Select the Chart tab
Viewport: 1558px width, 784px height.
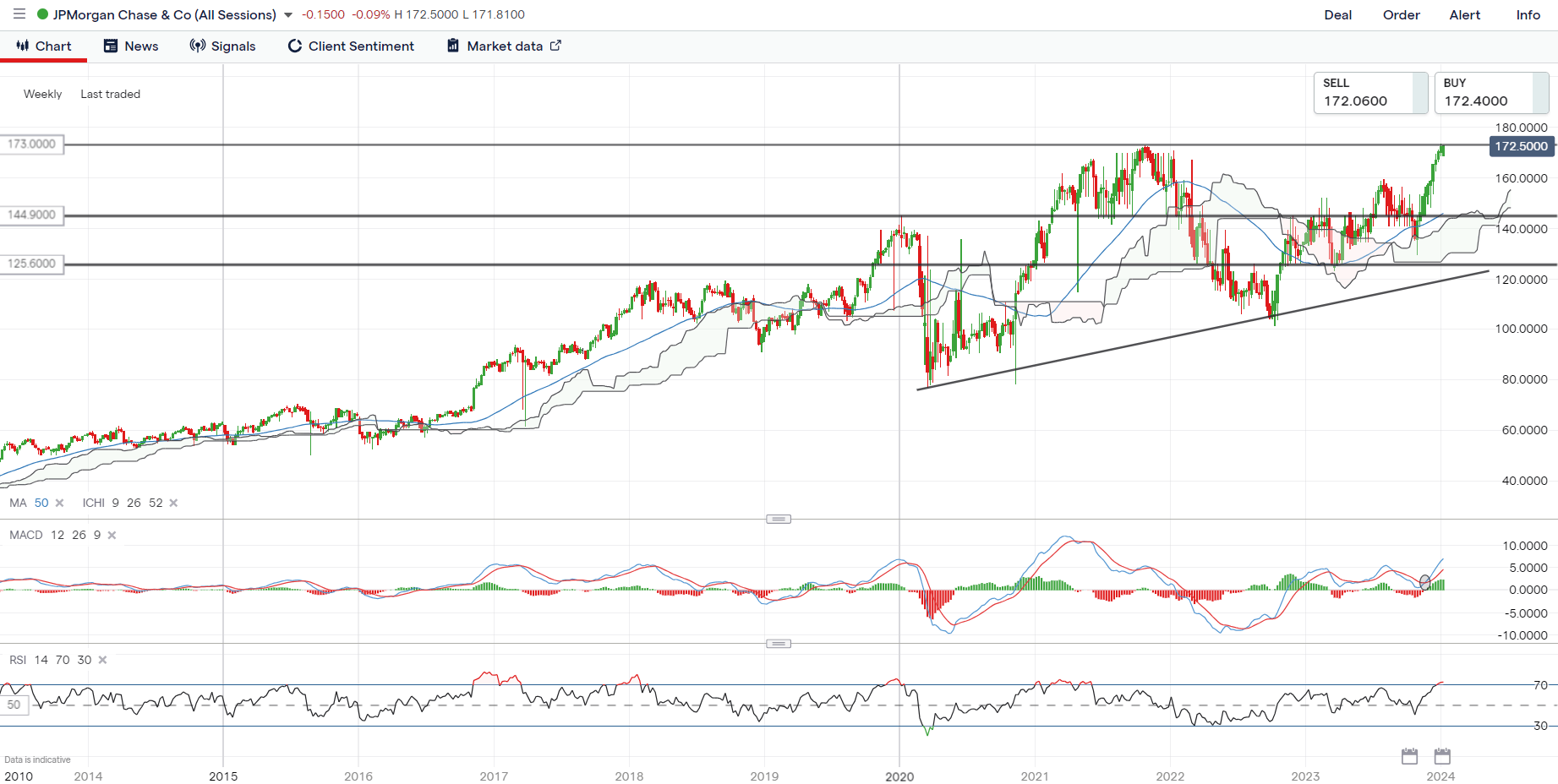coord(43,46)
